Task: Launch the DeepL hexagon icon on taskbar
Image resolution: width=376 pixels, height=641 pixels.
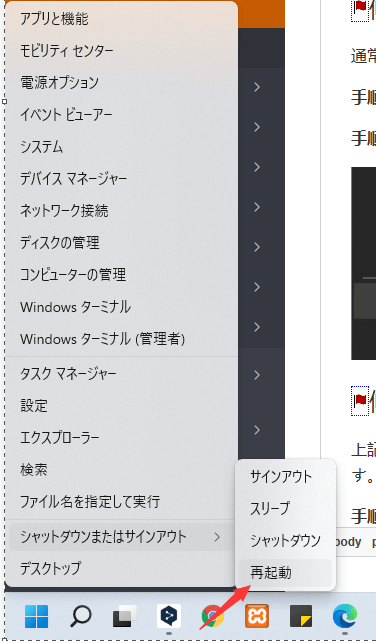Action: tap(169, 616)
